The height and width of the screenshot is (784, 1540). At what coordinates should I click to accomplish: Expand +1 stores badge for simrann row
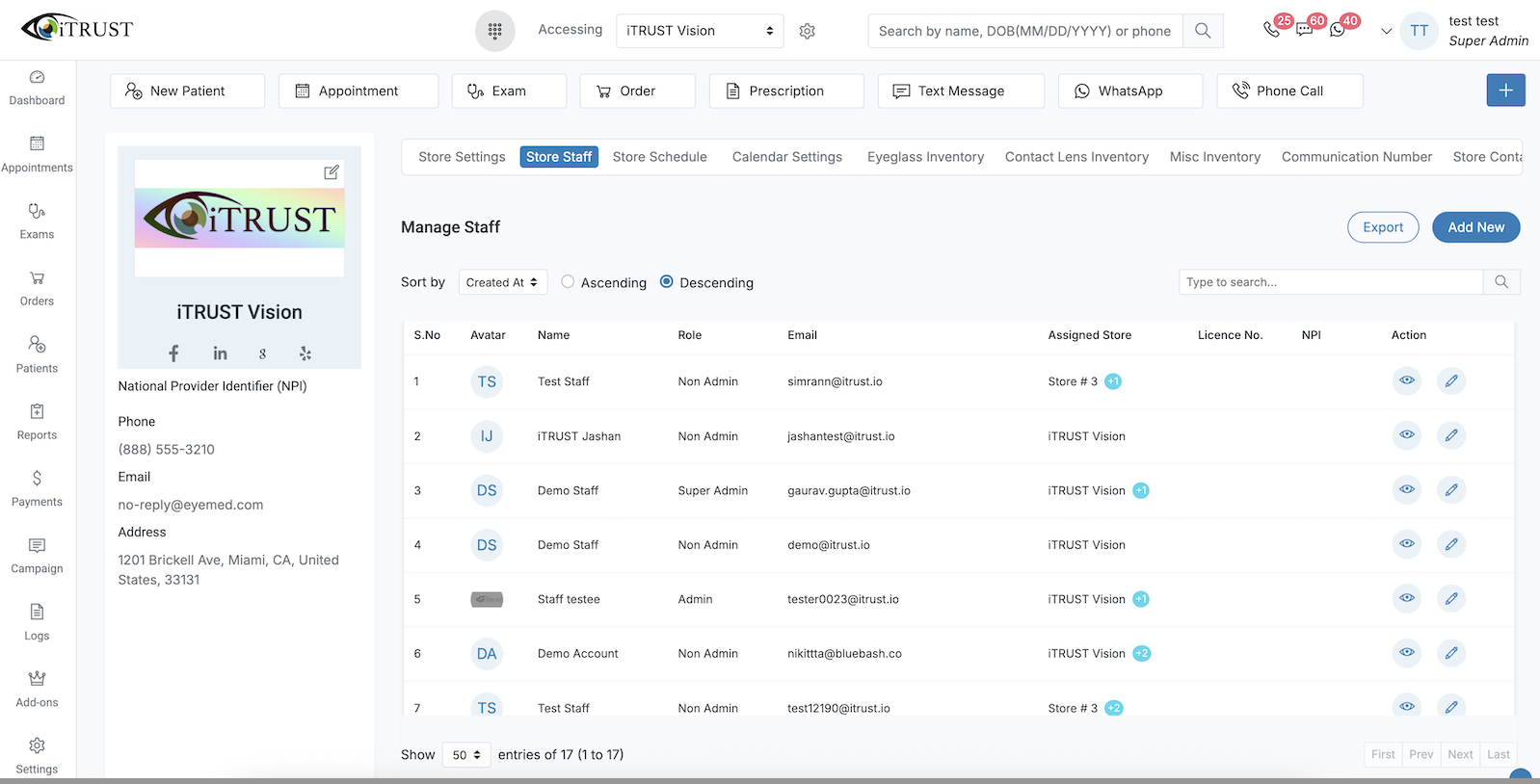pos(1113,381)
